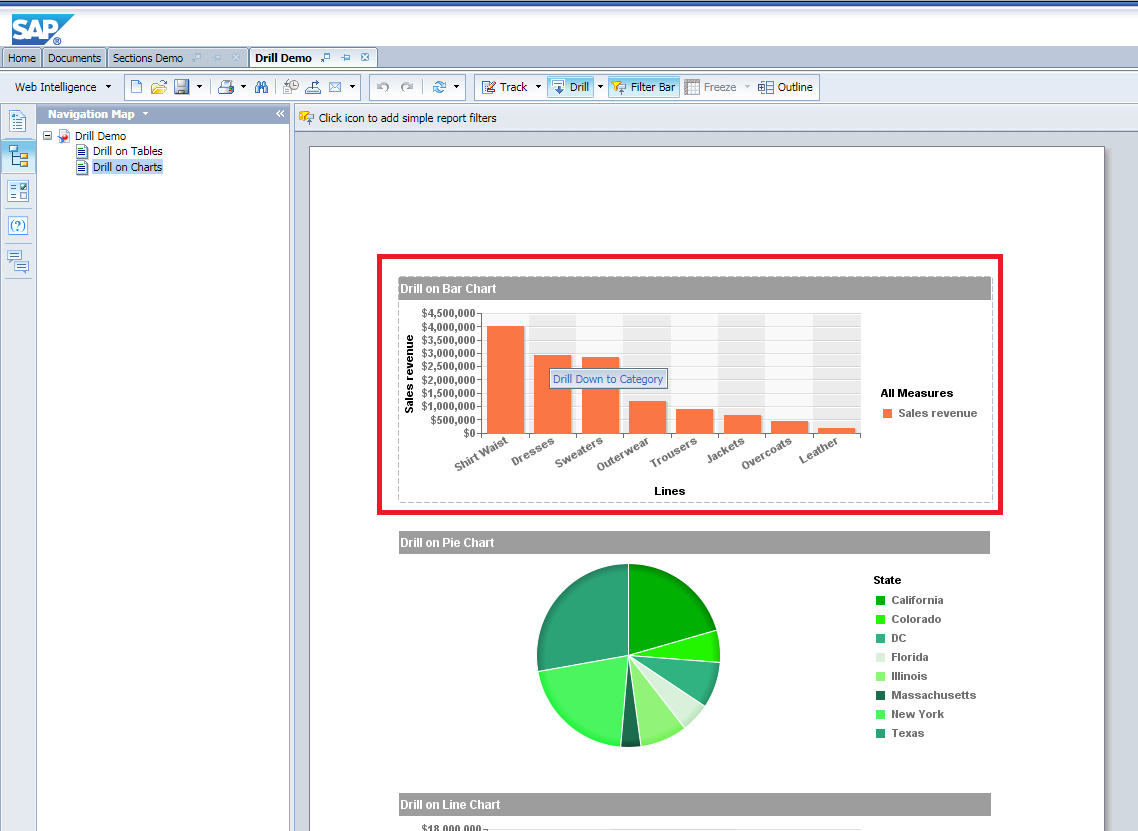This screenshot has width=1138, height=831.
Task: Toggle the Filter Bar button
Action: (643, 87)
